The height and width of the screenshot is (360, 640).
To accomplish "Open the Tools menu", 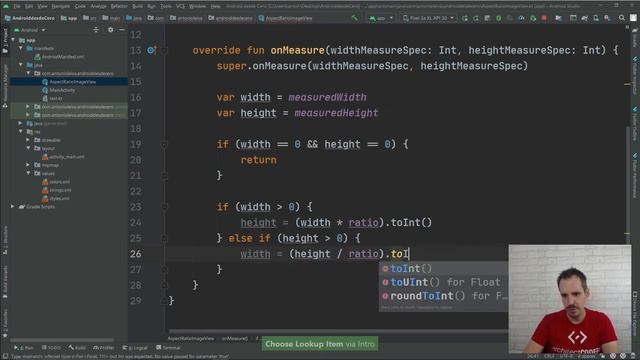I will pyautogui.click(x=166, y=6).
